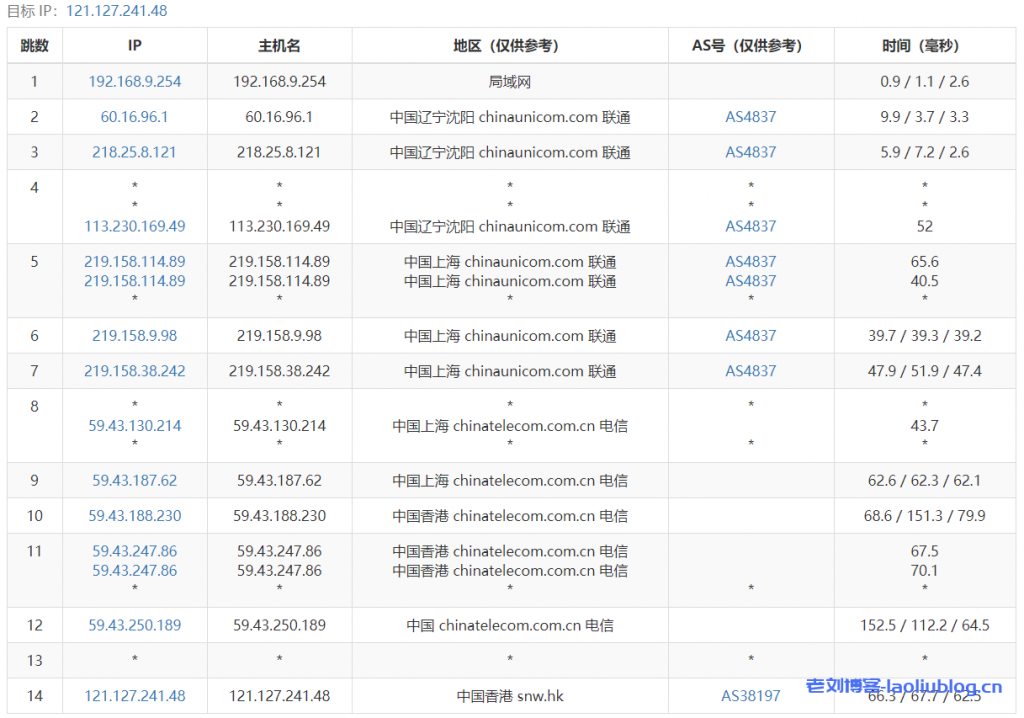Open the 59.43.187.62 link in hop 9
This screenshot has height=718, width=1024.
coord(134,480)
